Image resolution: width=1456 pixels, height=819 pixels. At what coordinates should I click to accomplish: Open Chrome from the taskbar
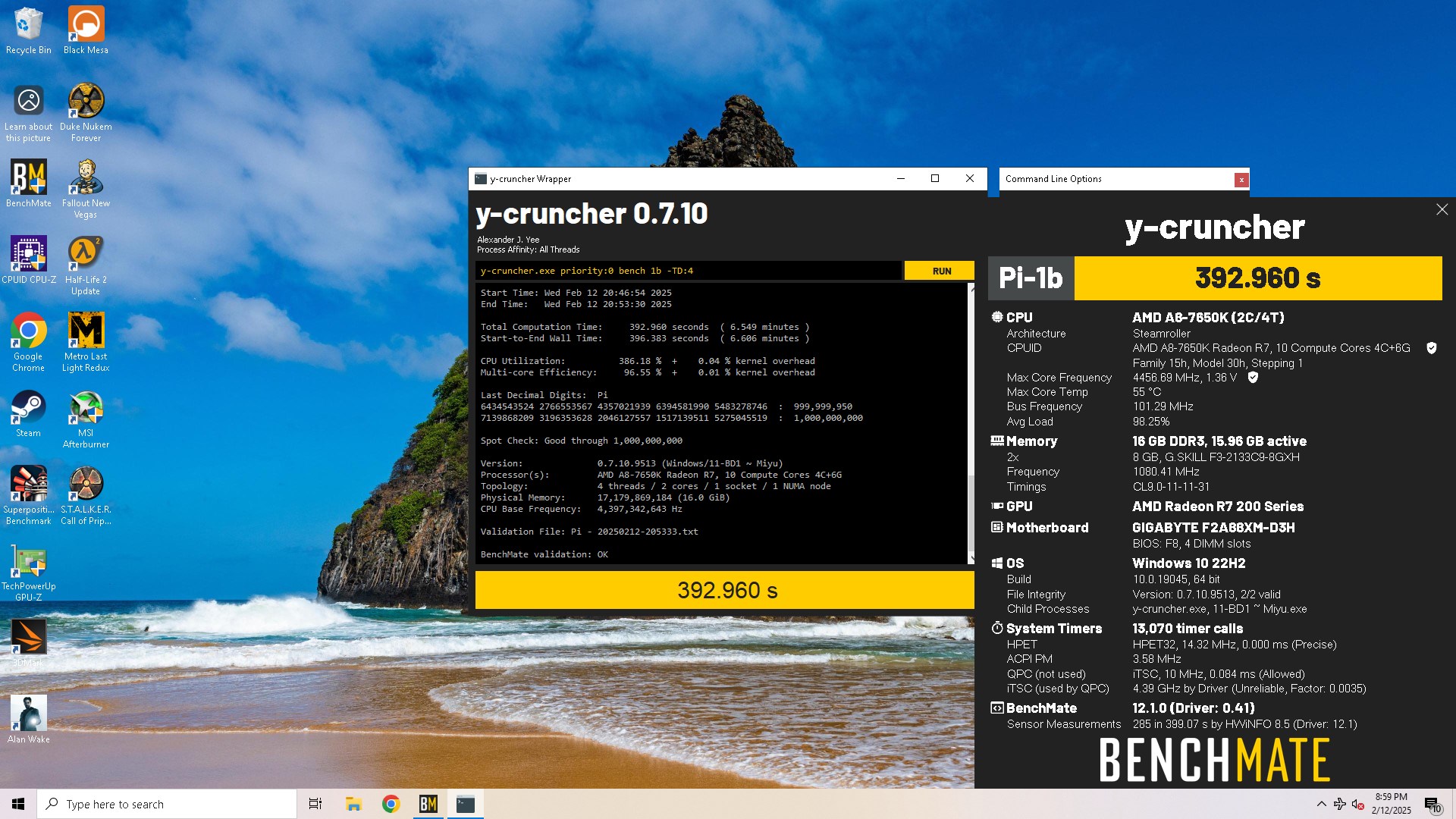(x=391, y=804)
